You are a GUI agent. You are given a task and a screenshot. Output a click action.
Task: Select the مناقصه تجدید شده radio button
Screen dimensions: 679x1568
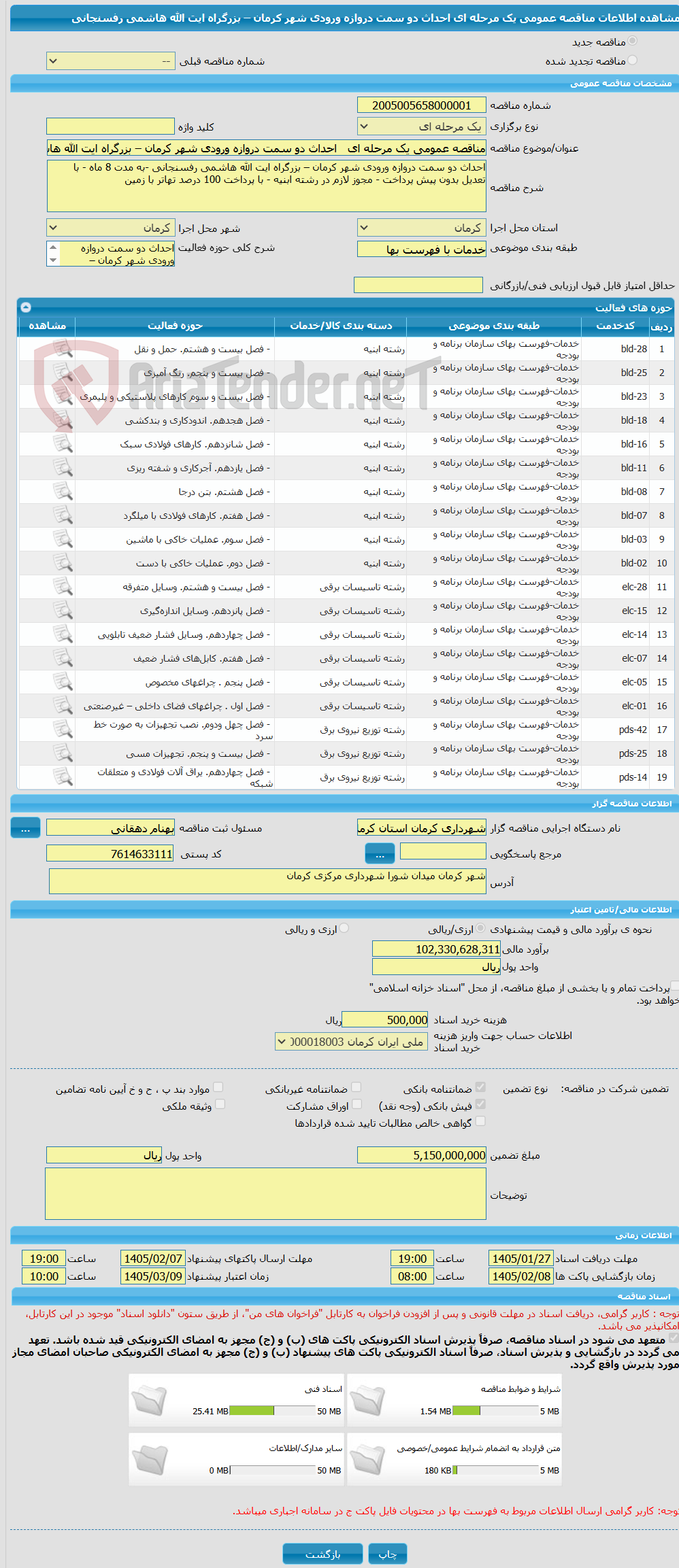tap(633, 61)
